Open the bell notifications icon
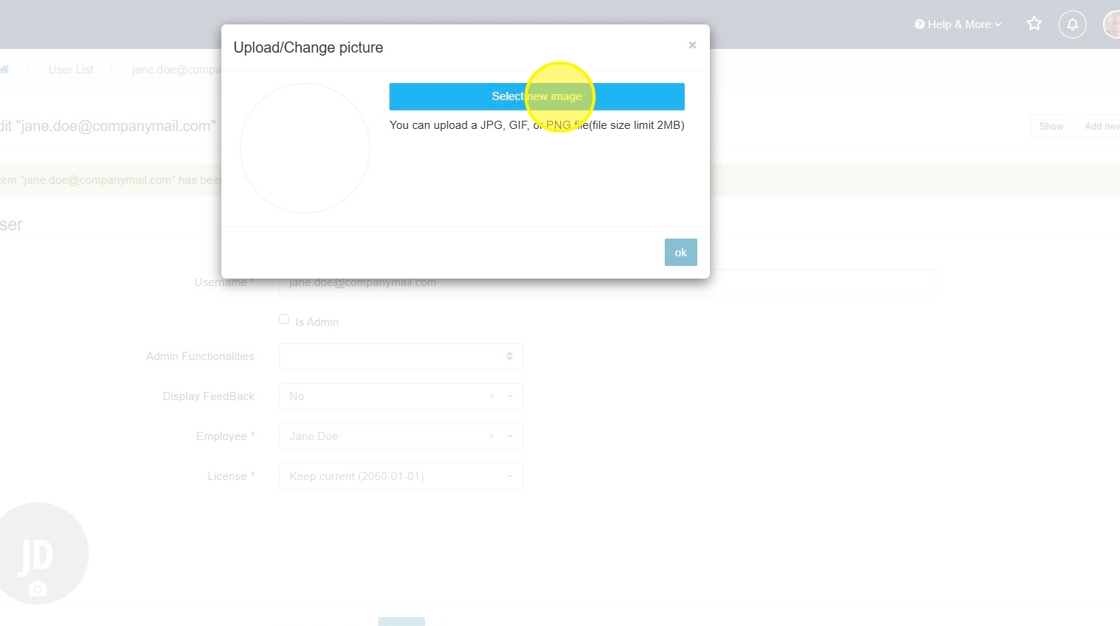 [1072, 24]
